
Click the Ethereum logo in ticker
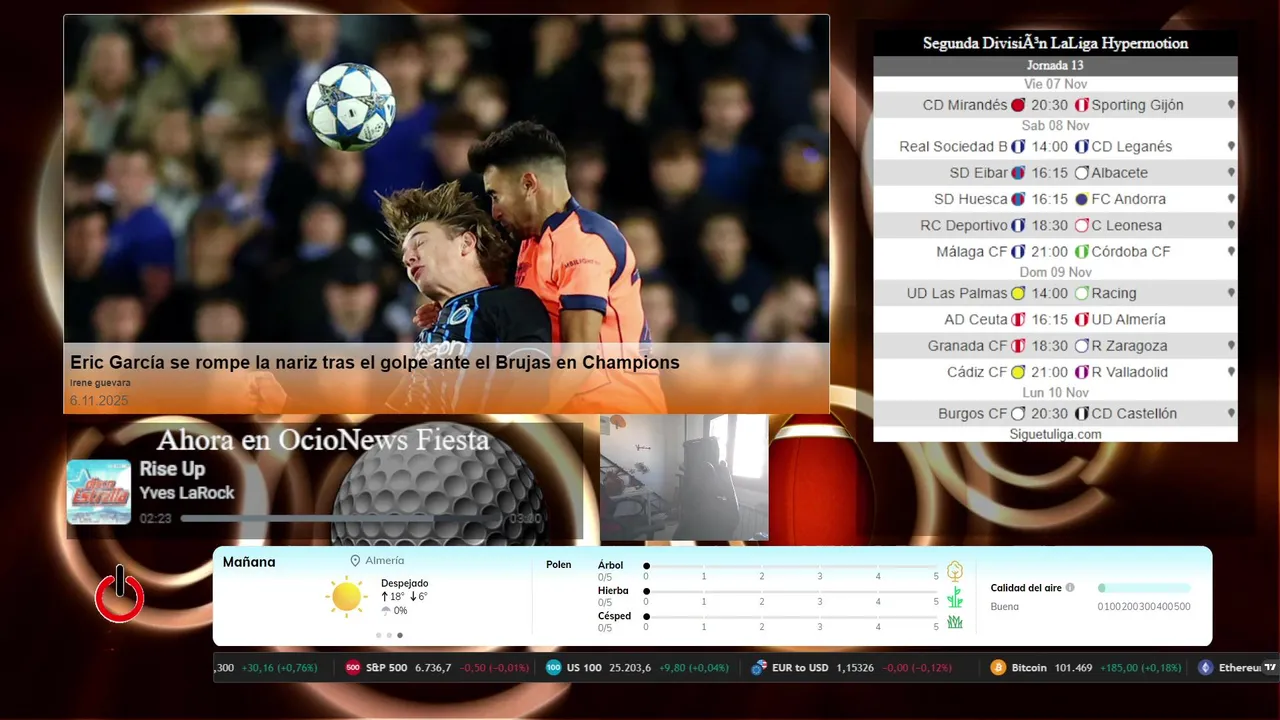(1205, 668)
